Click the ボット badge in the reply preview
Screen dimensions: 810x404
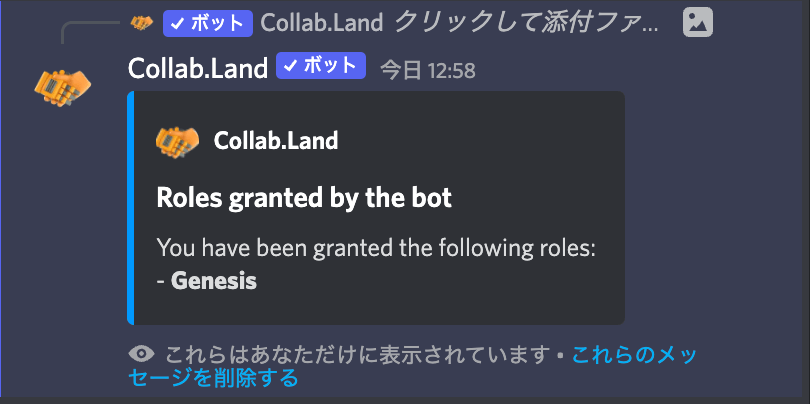coord(208,23)
